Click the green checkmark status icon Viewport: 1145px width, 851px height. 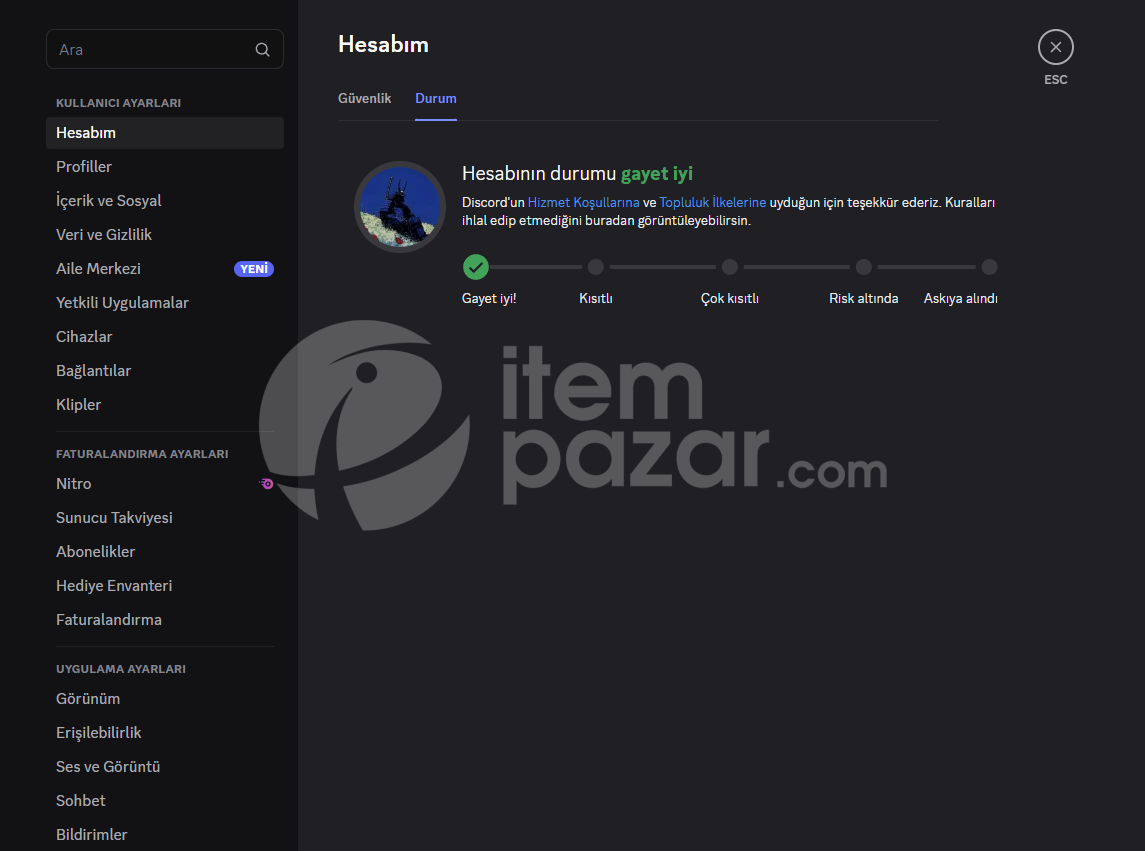pyautogui.click(x=475, y=267)
